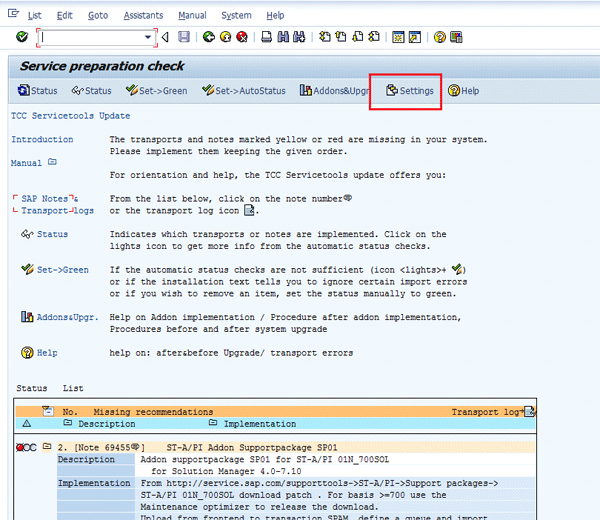Click the yellow Help question mark icon
The width and height of the screenshot is (600, 520).
pyautogui.click(x=440, y=37)
